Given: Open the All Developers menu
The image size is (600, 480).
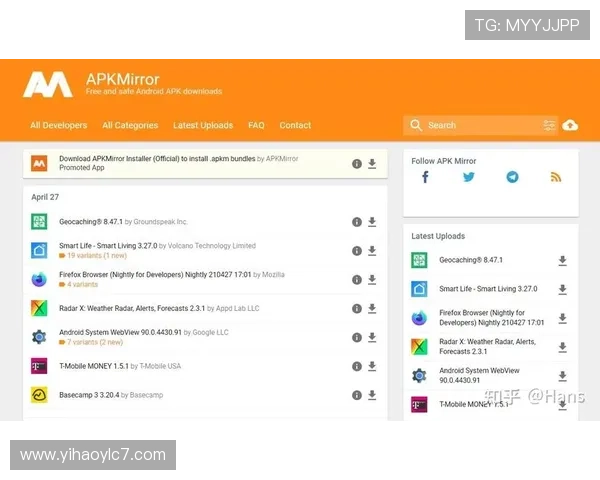Looking at the screenshot, I should (x=58, y=125).
